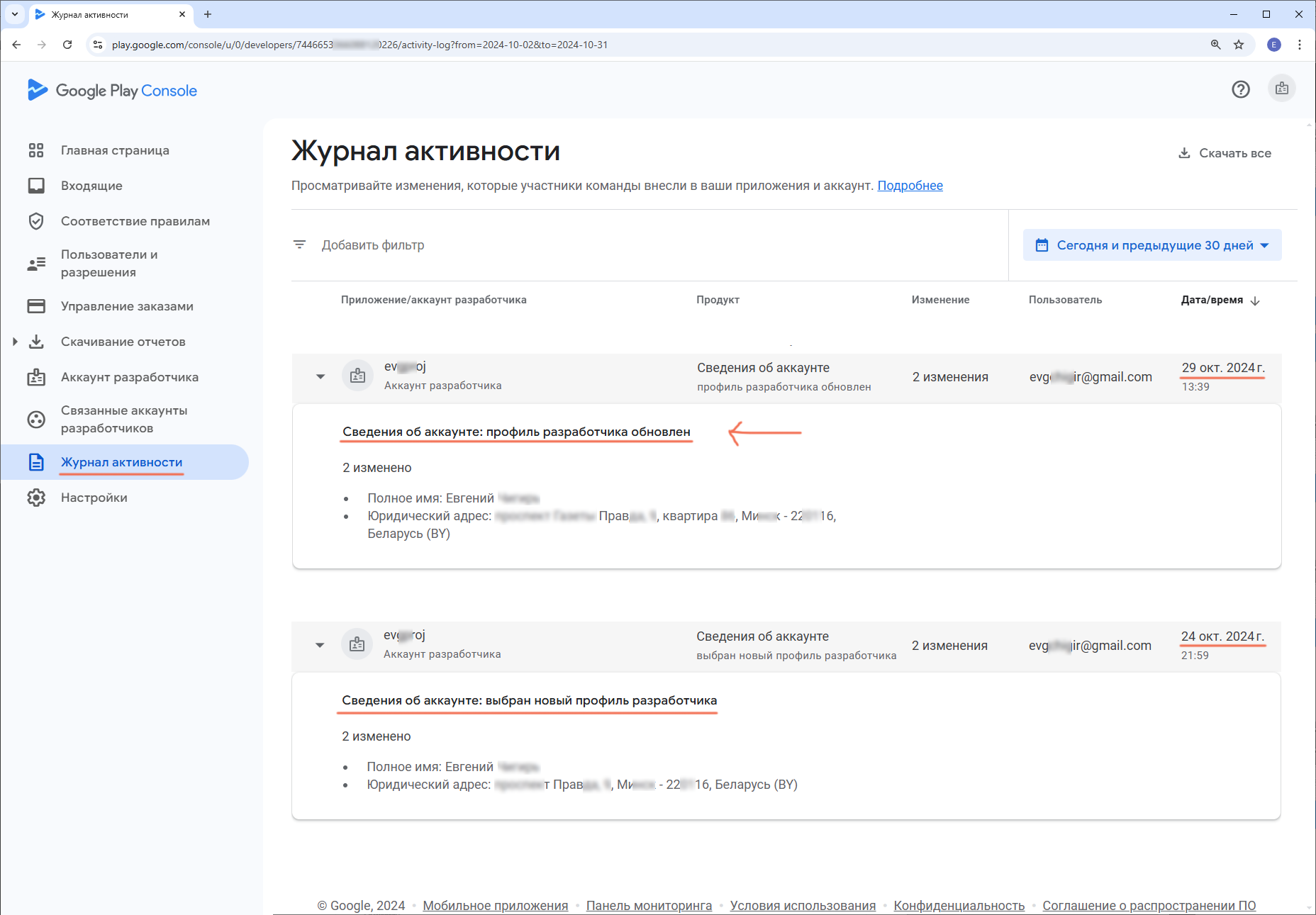Image resolution: width=1316 pixels, height=915 pixels.
Task: Open the help question mark icon
Action: (1240, 89)
